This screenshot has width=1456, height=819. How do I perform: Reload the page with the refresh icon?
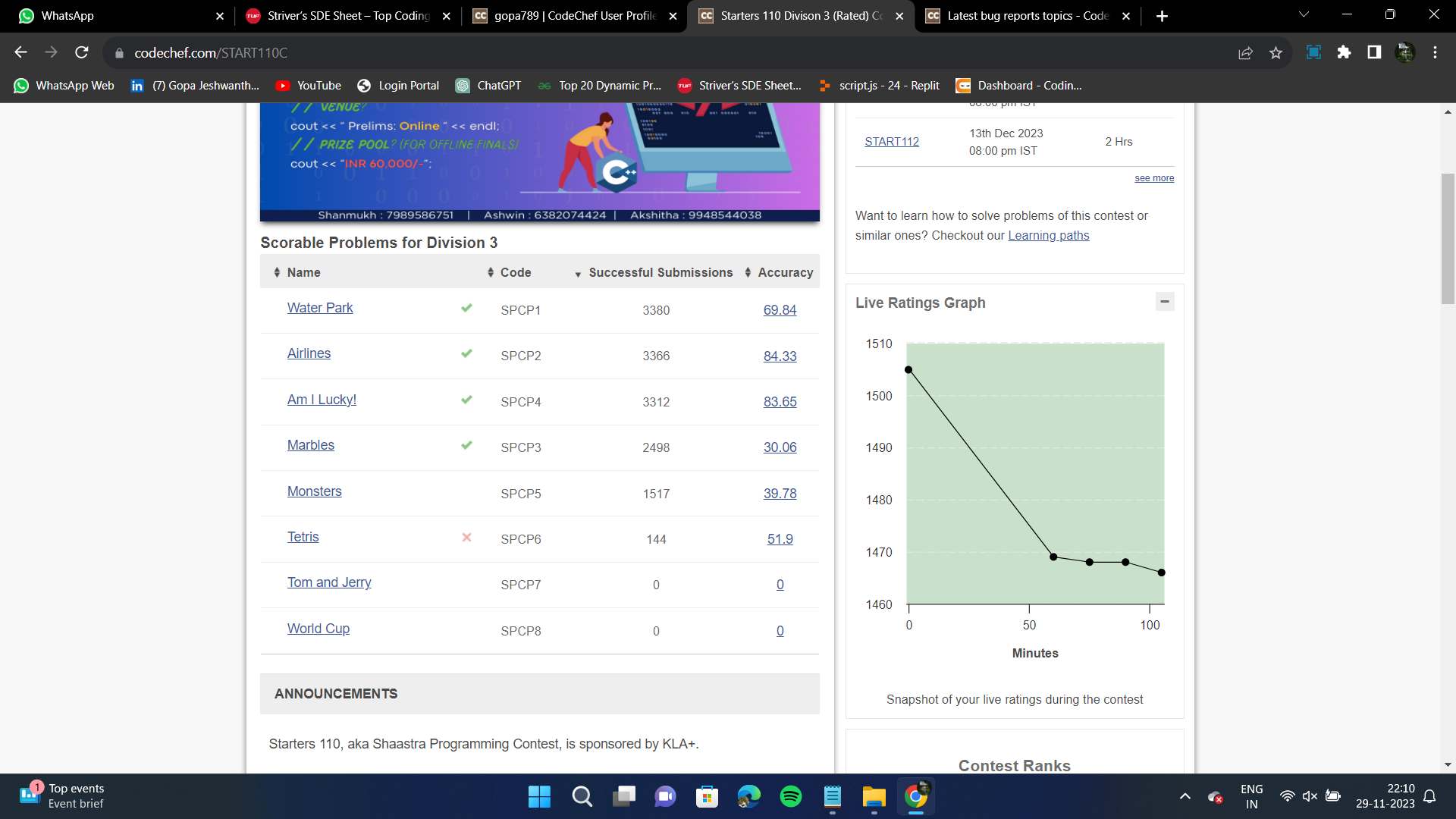click(82, 52)
